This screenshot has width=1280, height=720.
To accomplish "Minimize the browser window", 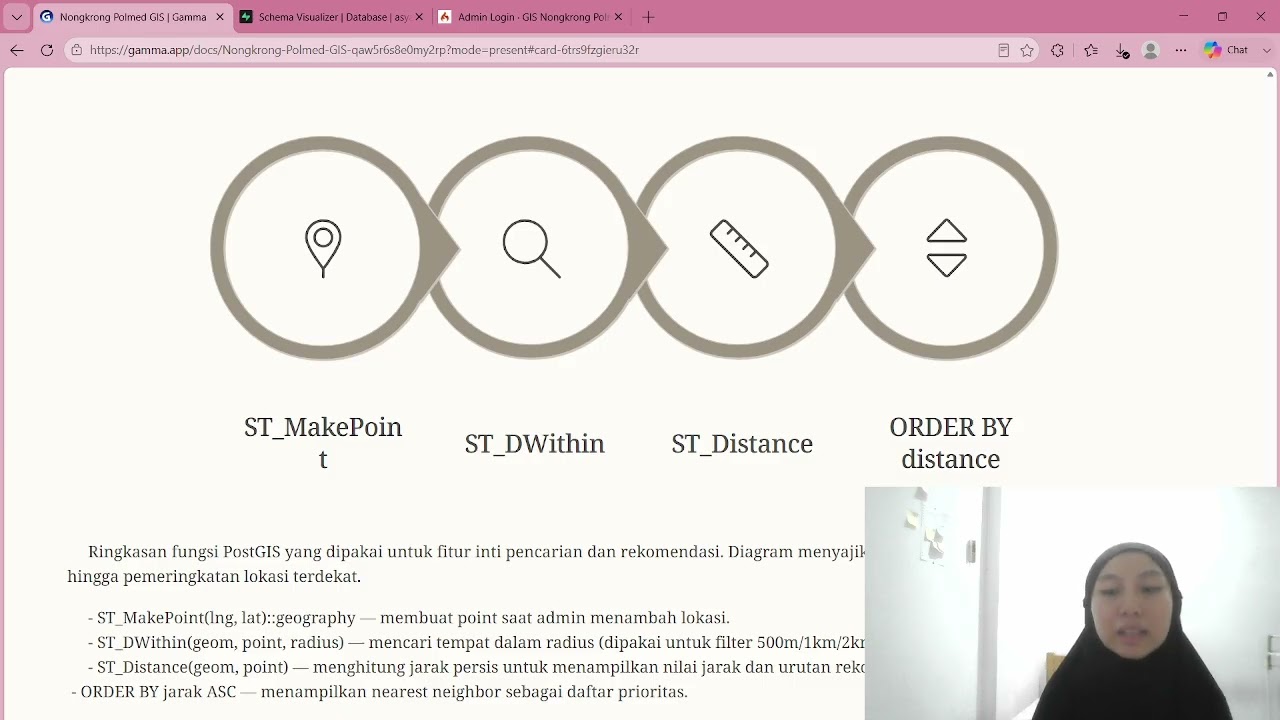I will point(1184,16).
